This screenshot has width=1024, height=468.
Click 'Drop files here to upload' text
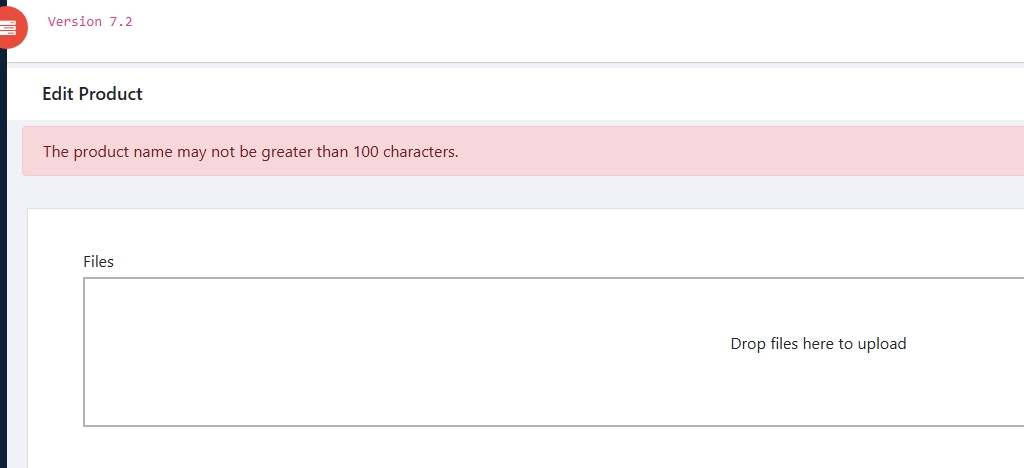point(818,344)
